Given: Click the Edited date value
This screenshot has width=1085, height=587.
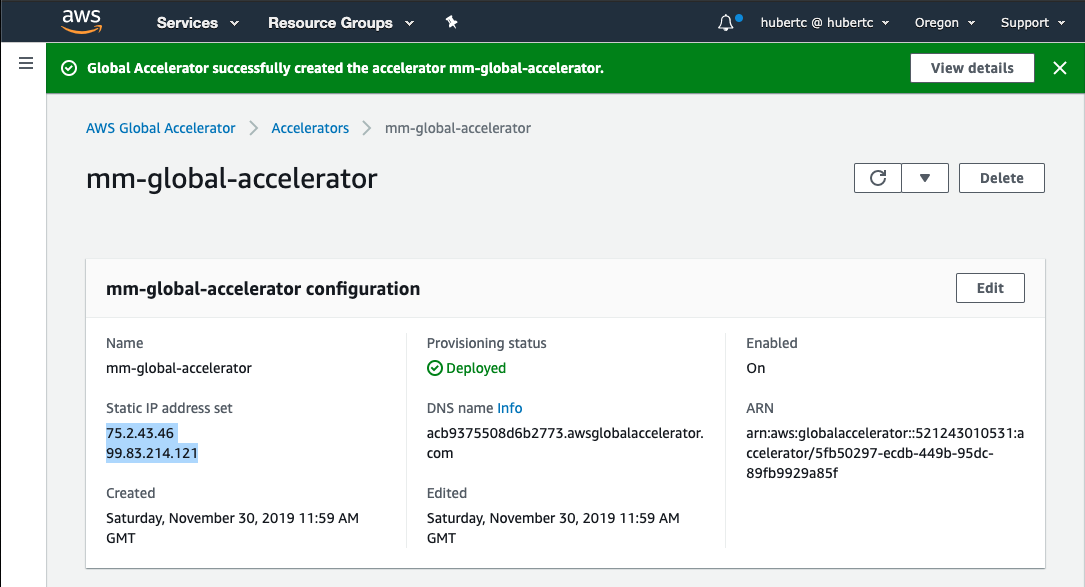Looking at the screenshot, I should pyautogui.click(x=553, y=528).
